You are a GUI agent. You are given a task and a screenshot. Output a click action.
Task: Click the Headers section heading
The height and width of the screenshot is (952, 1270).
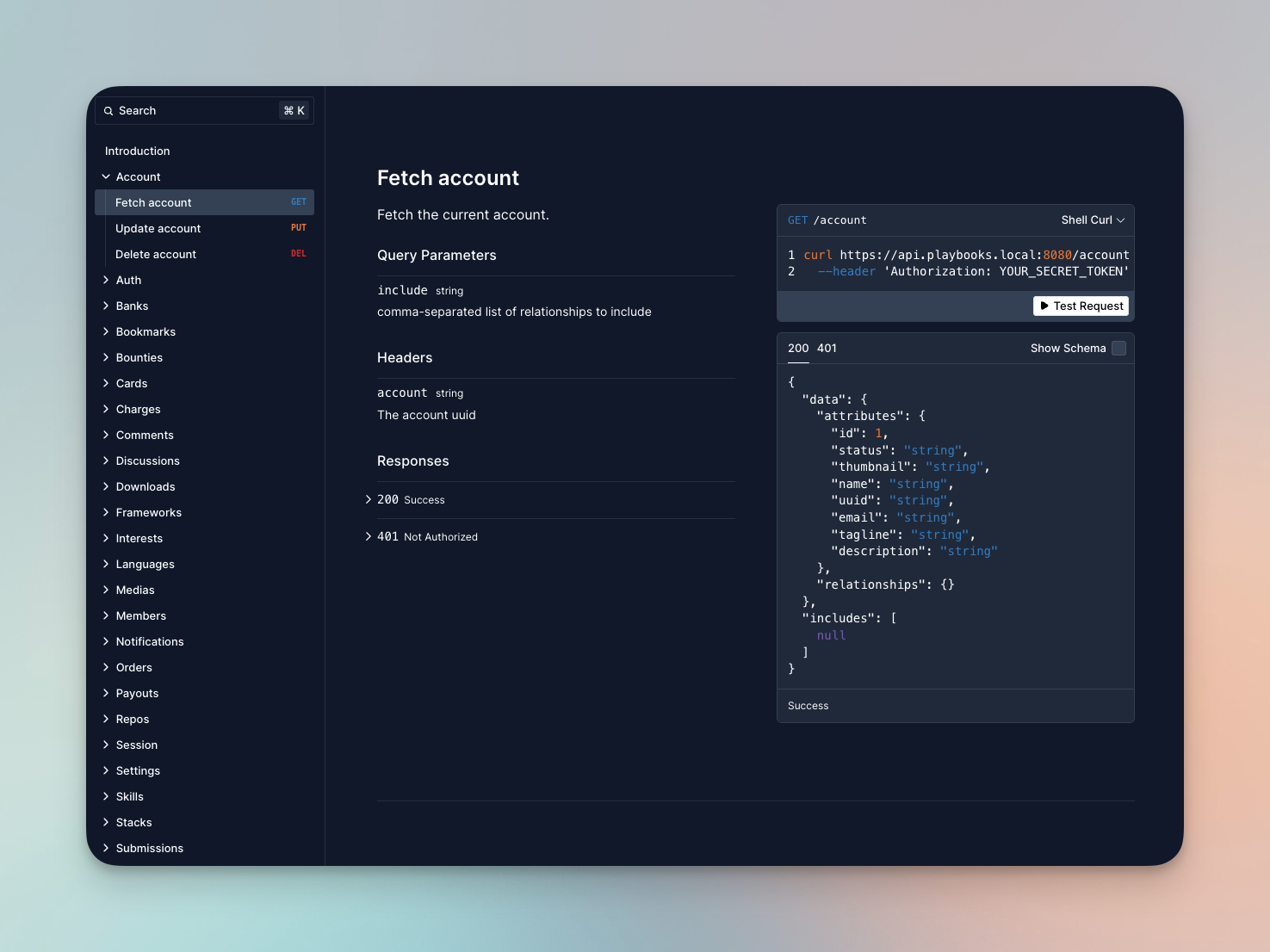pos(405,358)
